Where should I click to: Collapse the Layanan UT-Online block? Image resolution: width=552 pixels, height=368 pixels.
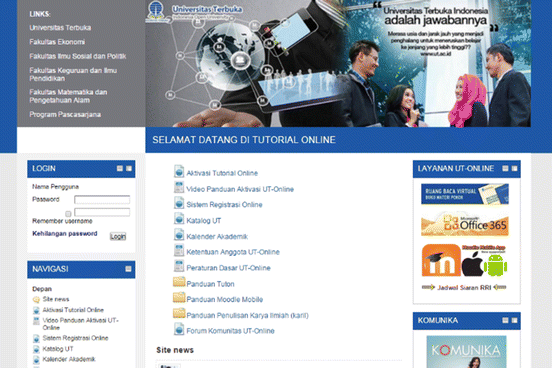pyautogui.click(x=505, y=169)
